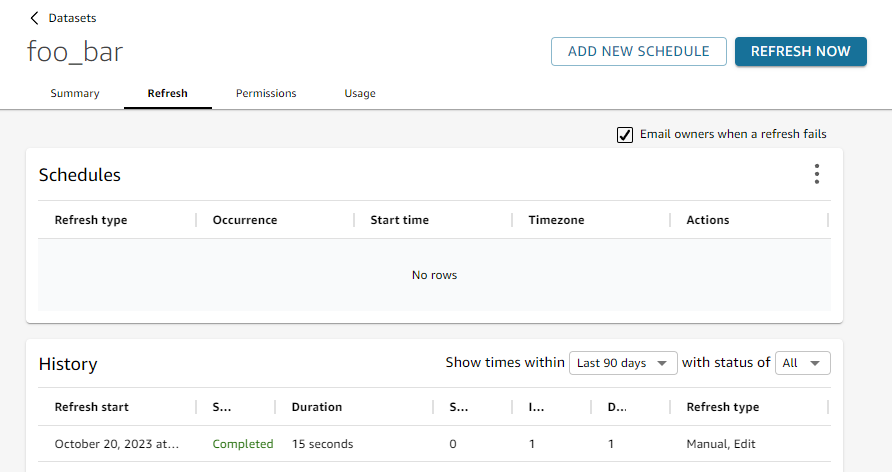Viewport: 892px width, 472px height.
Task: Click the Timezone column header
Action: point(556,220)
